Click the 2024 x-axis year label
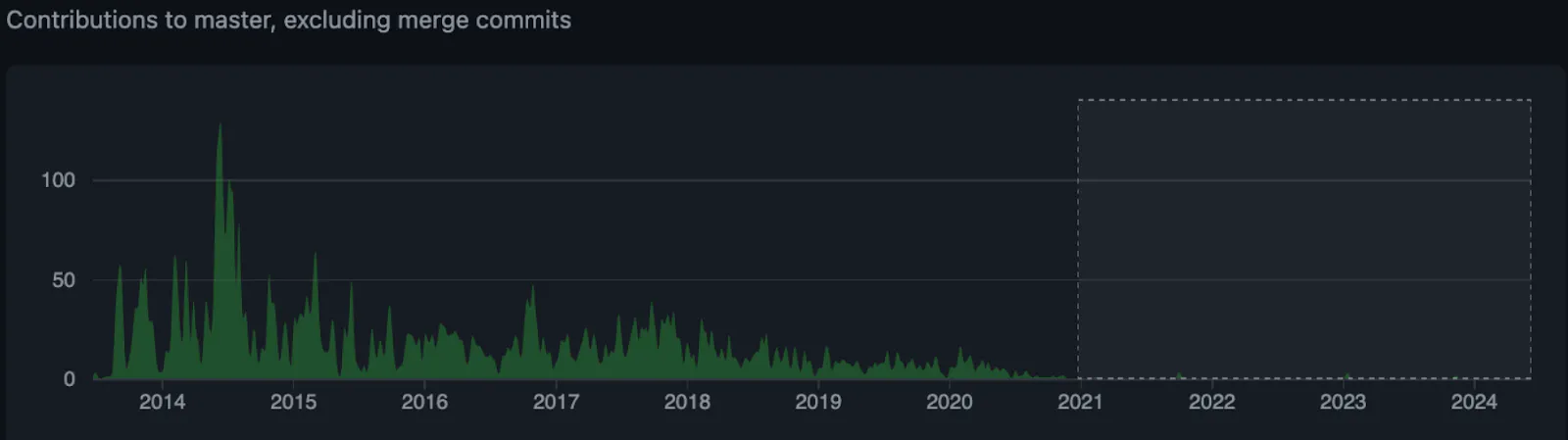Image resolution: width=1568 pixels, height=440 pixels. [1474, 402]
